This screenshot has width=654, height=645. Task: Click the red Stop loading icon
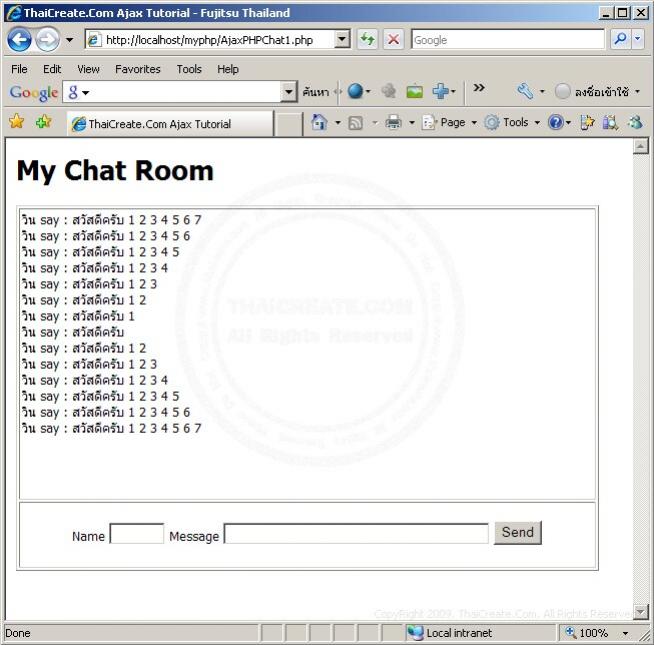click(393, 40)
